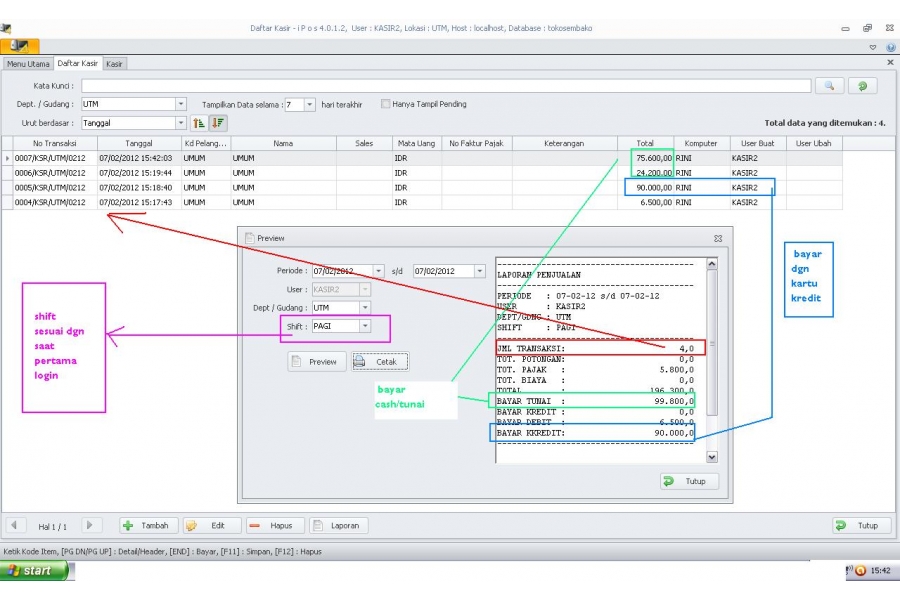This screenshot has height=600, width=900.
Task: Enable Hanya Tampil Pending checkbox
Action: (x=386, y=104)
